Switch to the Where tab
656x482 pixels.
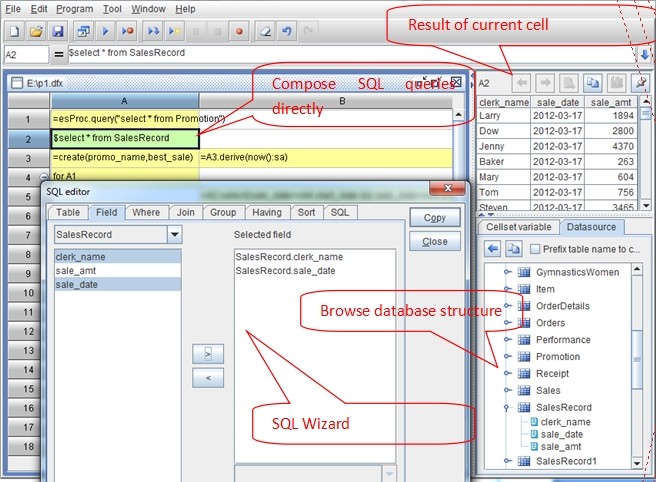146,213
